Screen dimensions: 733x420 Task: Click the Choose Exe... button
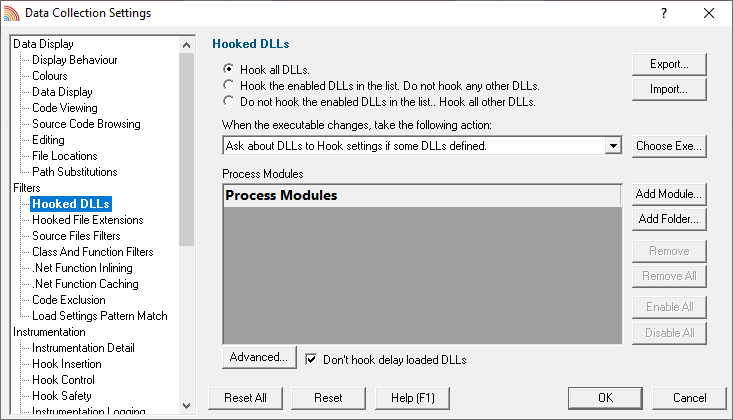coord(669,146)
